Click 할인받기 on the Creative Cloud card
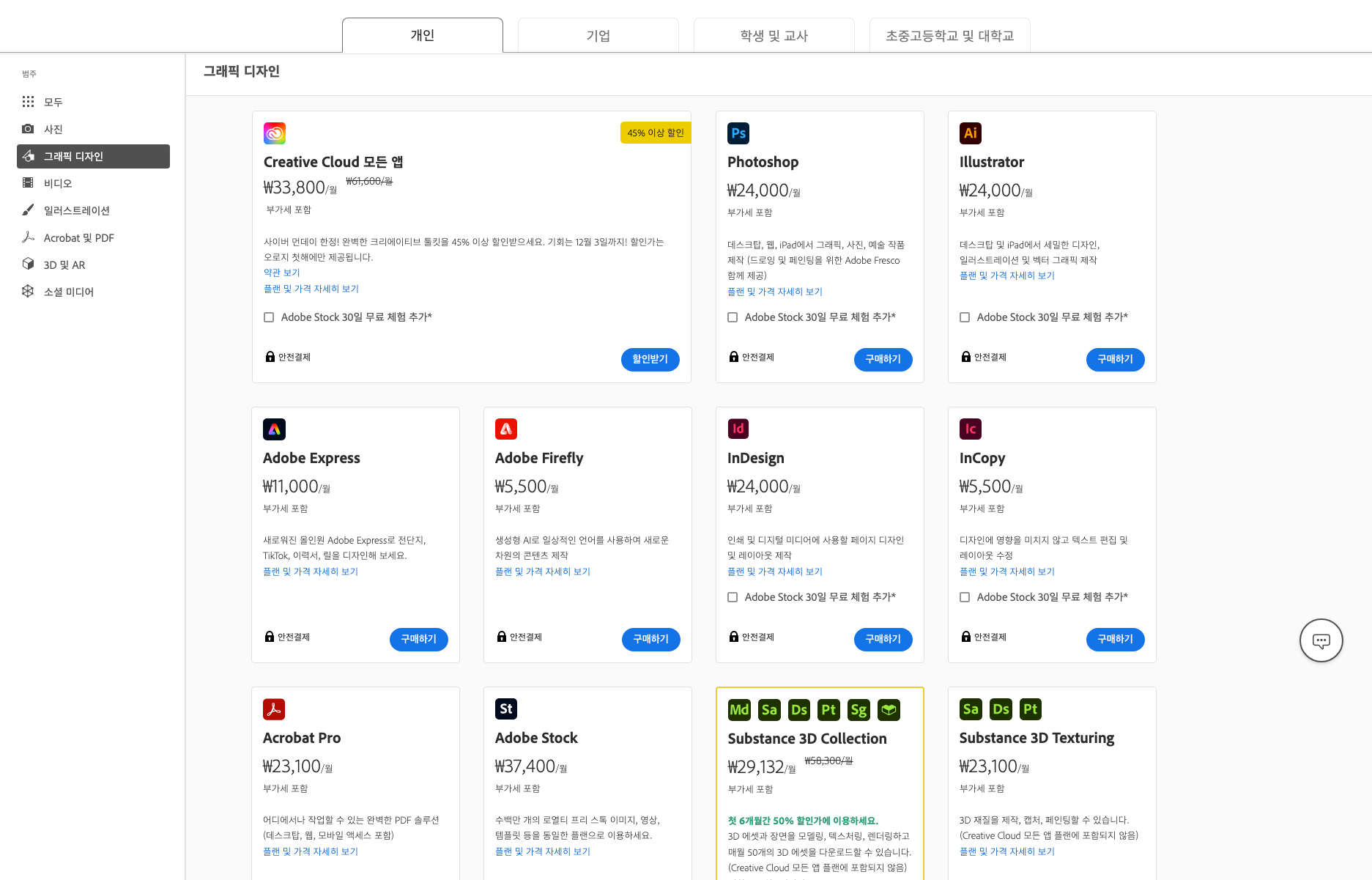 click(x=650, y=360)
